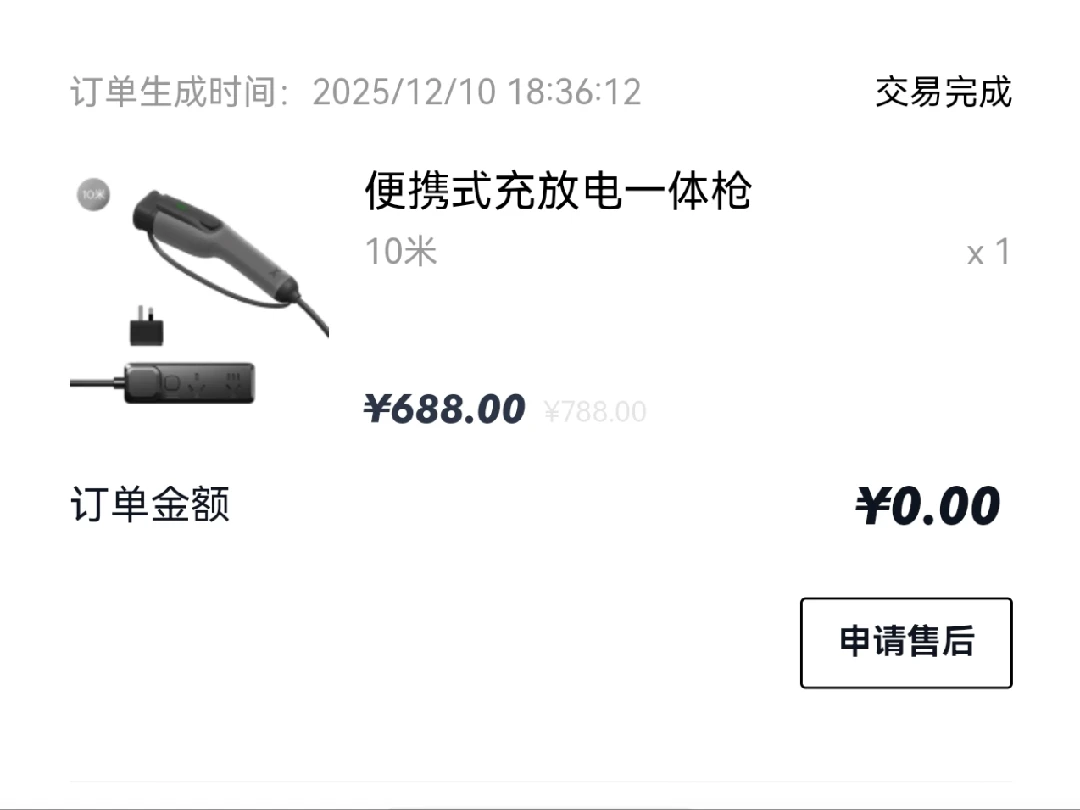Image resolution: width=1080 pixels, height=810 pixels.
Task: Tap the small plug adapter in product image
Action: (x=147, y=326)
